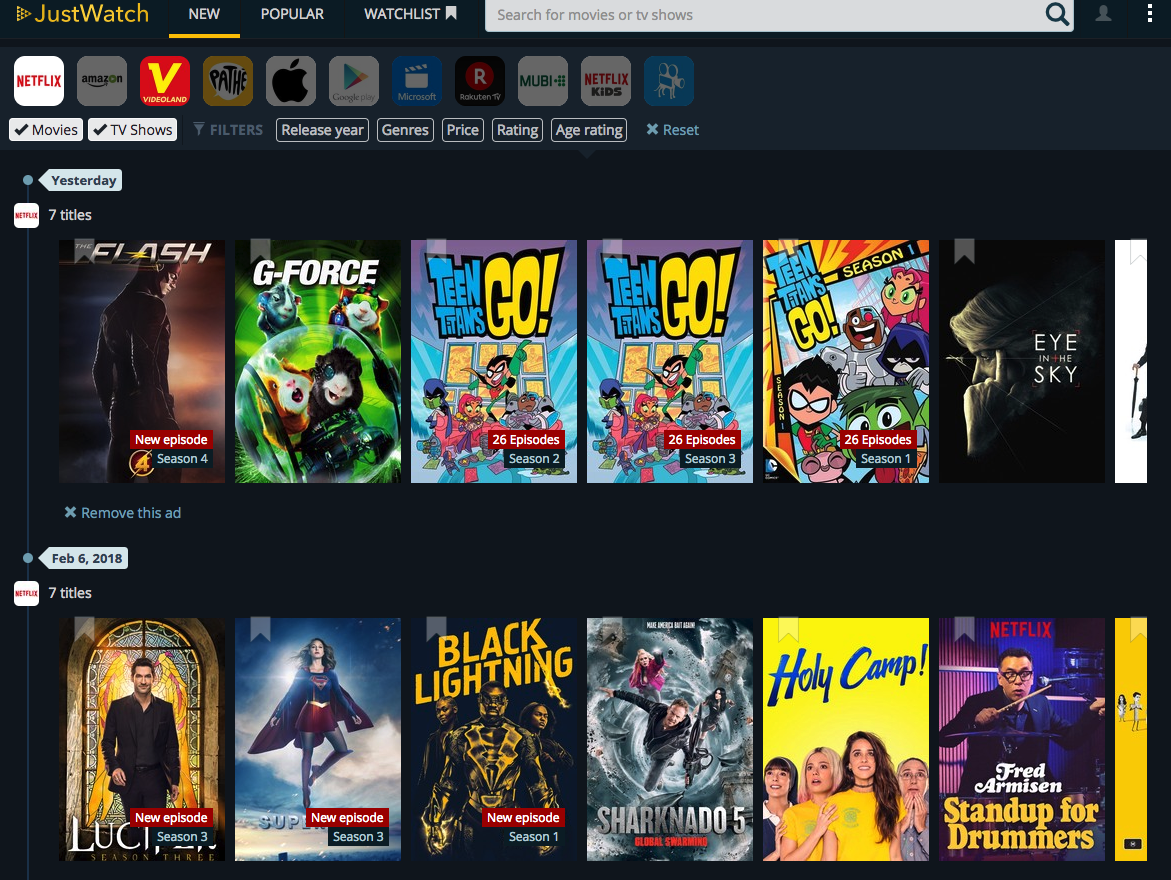
Task: Click the MUBI provider icon
Action: (543, 81)
